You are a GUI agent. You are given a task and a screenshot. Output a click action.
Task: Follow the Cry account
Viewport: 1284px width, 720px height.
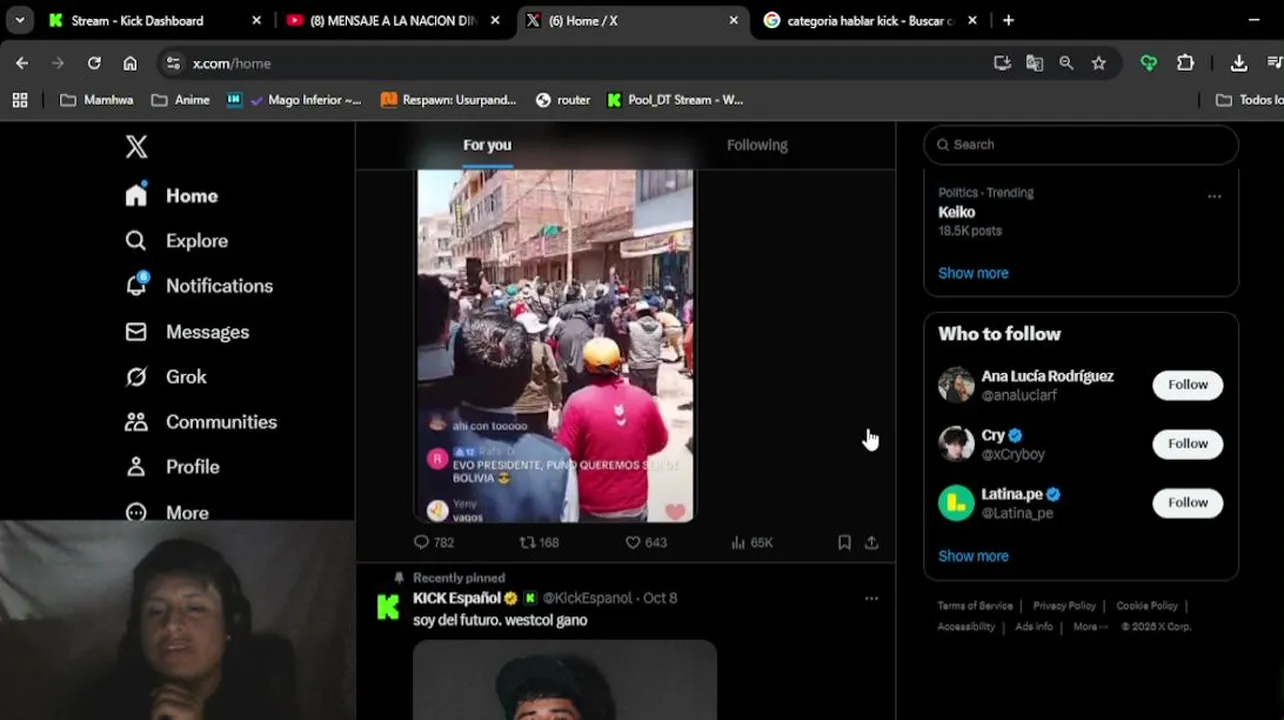pyautogui.click(x=1188, y=444)
